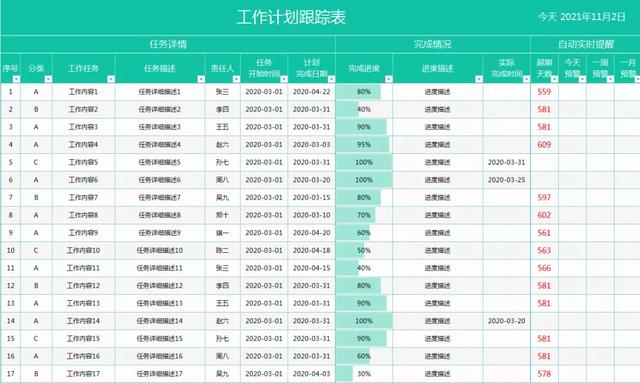Open the 完成进度 filter dropdown

[389, 79]
